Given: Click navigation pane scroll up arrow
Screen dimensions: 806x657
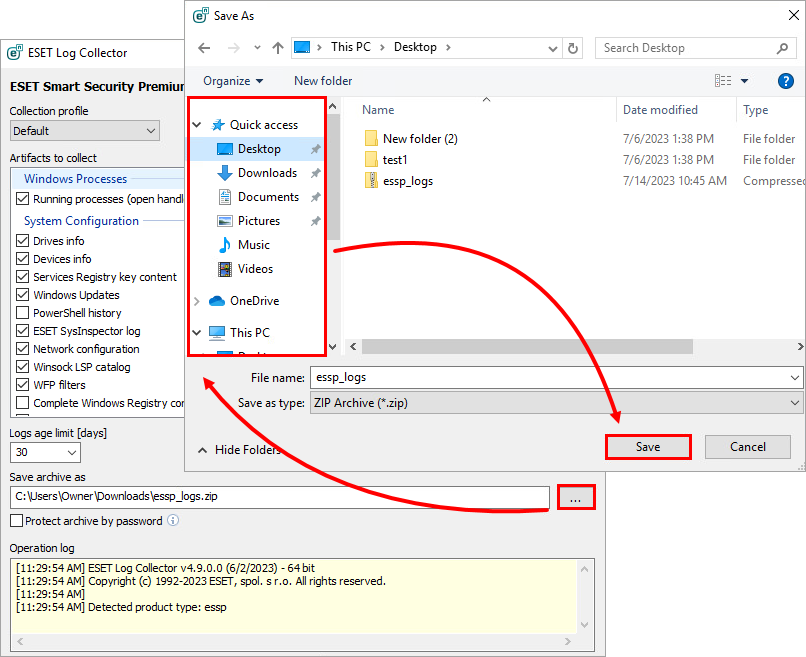Looking at the screenshot, I should pyautogui.click(x=333, y=106).
